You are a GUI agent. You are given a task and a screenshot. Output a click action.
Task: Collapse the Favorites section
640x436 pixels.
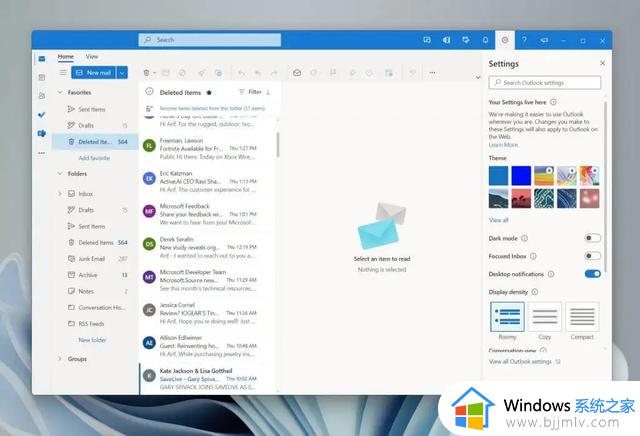[60, 92]
